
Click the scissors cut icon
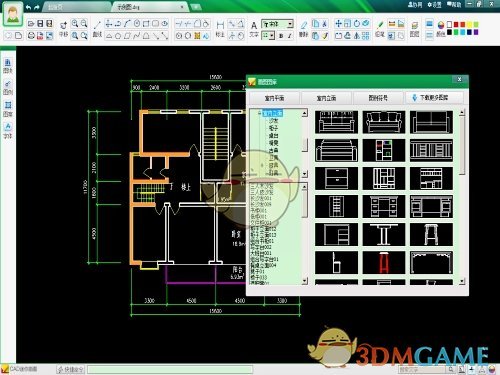324,24
